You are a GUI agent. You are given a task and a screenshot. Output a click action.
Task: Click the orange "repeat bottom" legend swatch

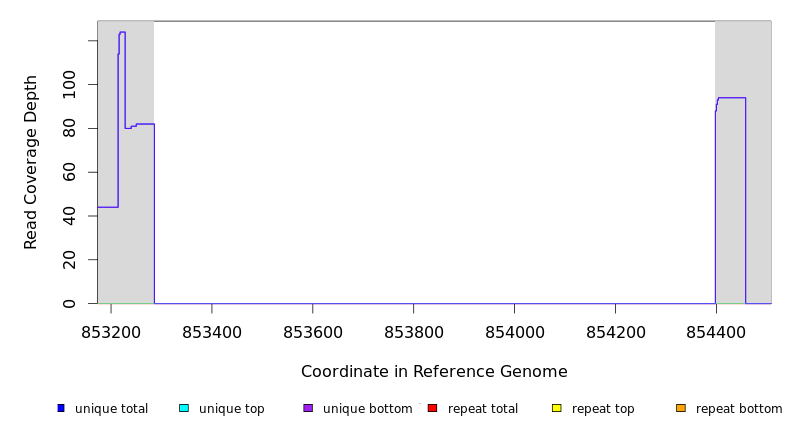[681, 408]
